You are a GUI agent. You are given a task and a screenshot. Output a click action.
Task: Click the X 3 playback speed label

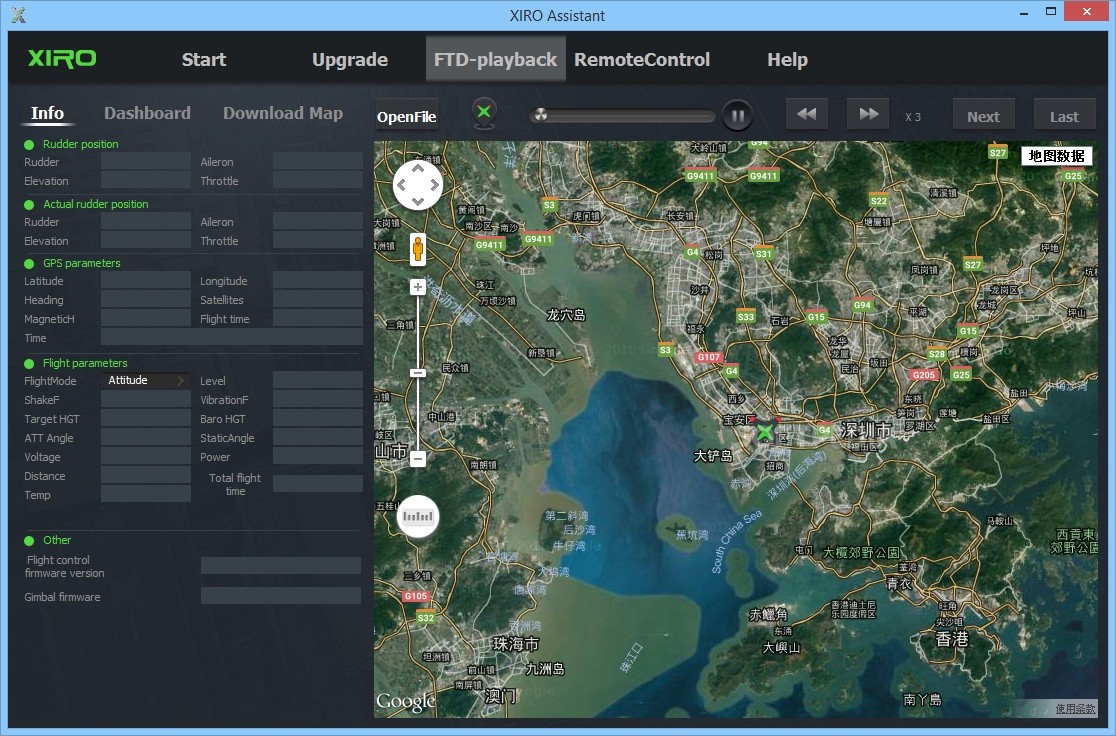[913, 117]
